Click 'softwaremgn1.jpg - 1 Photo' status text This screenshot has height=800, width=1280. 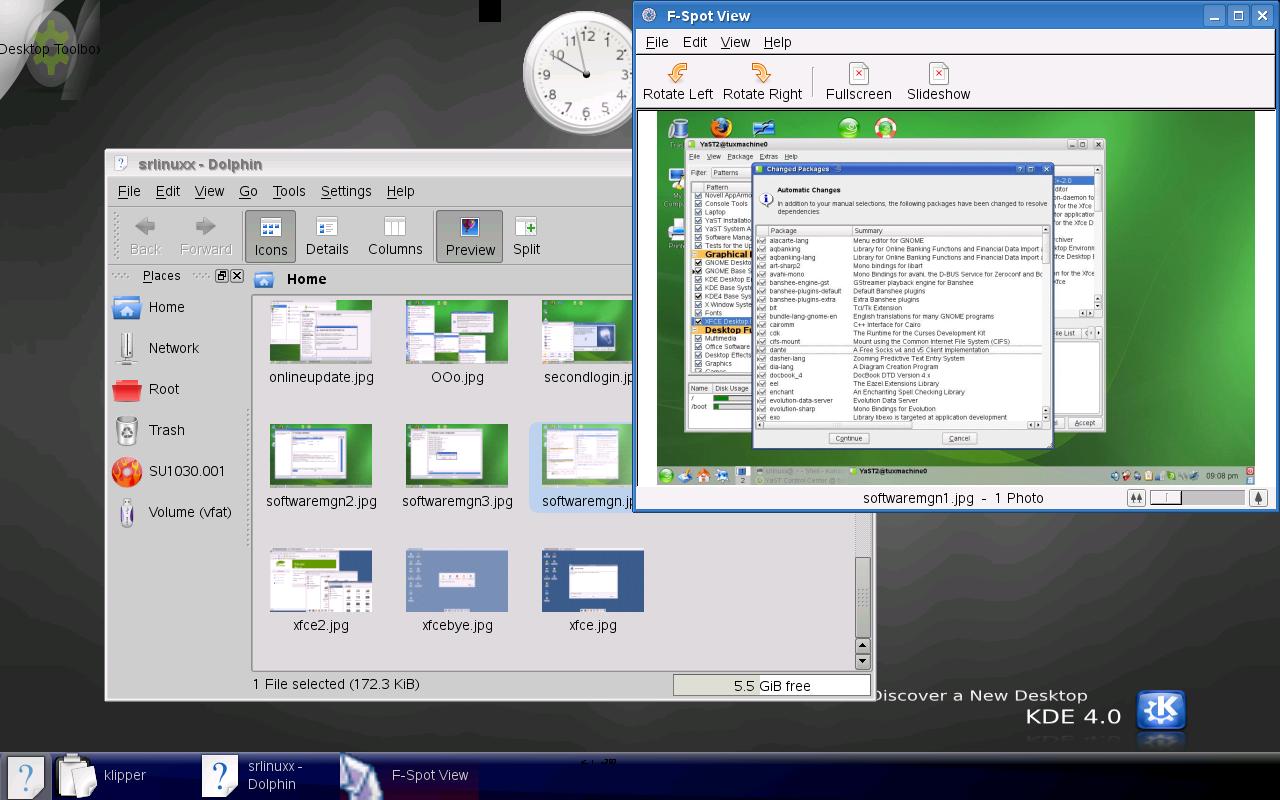coord(953,498)
